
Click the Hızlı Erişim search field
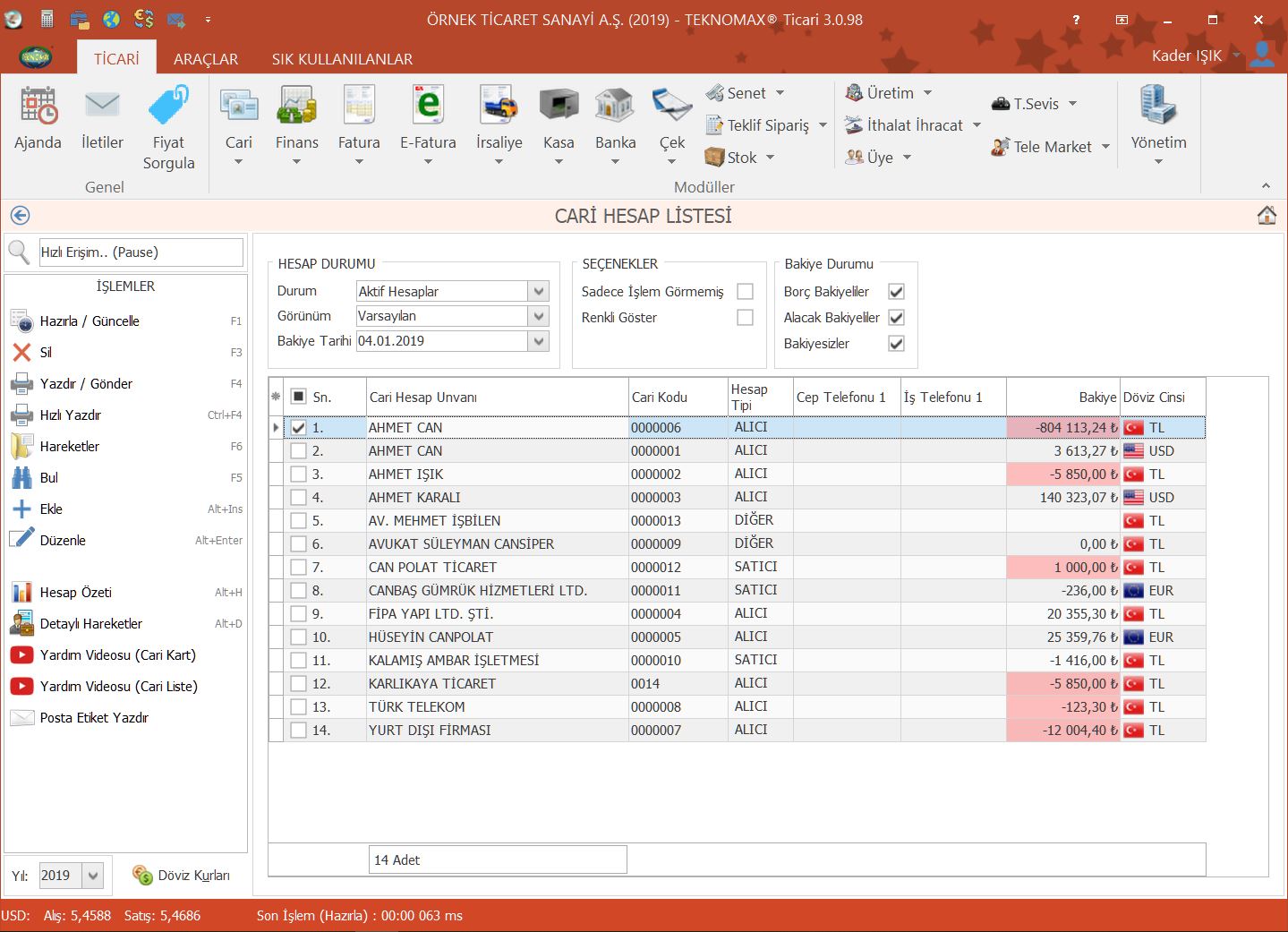[x=141, y=252]
